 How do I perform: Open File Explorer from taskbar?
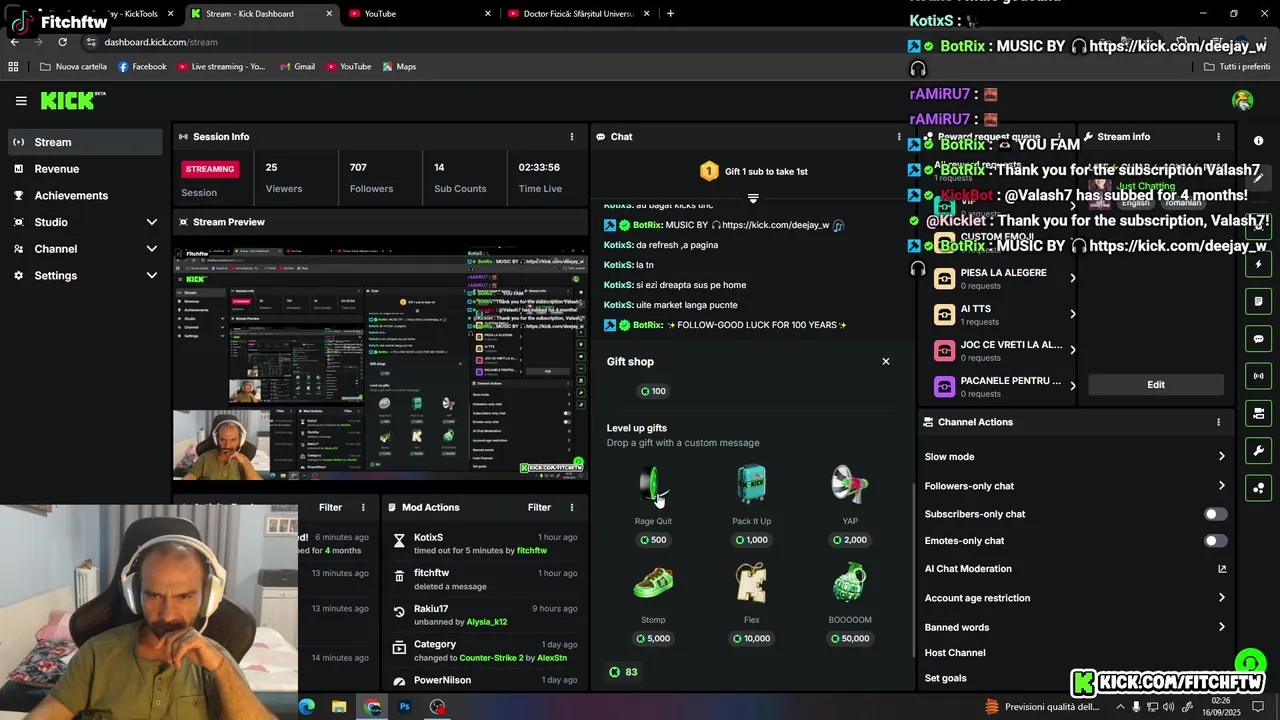point(339,707)
